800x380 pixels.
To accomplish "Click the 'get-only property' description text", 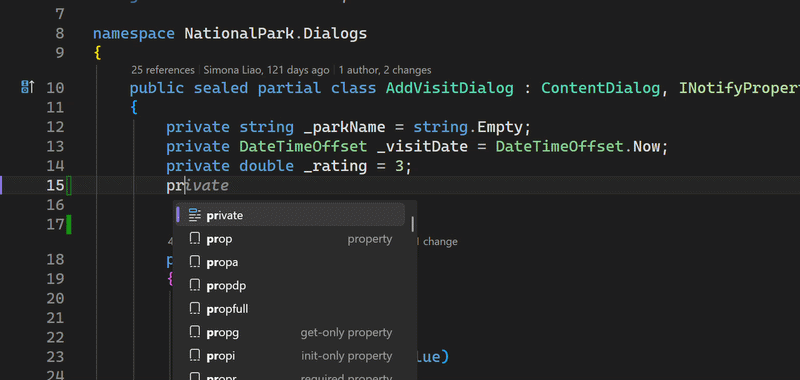I will point(346,333).
